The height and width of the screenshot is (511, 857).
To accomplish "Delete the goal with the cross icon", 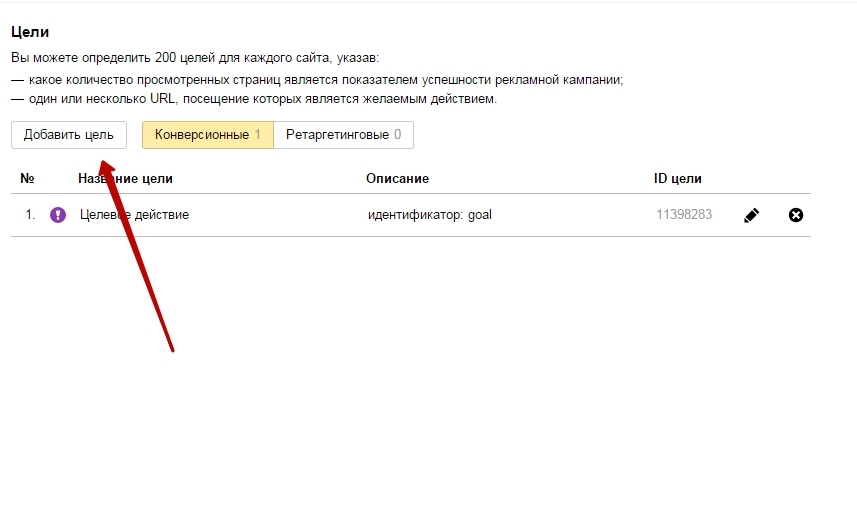I will click(796, 215).
